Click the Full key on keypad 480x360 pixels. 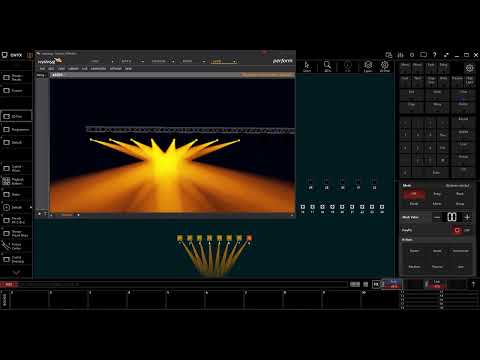[x=443, y=148]
